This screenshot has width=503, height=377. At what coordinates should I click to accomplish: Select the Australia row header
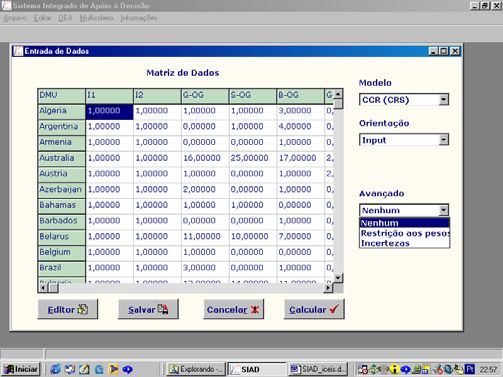[x=62, y=159]
